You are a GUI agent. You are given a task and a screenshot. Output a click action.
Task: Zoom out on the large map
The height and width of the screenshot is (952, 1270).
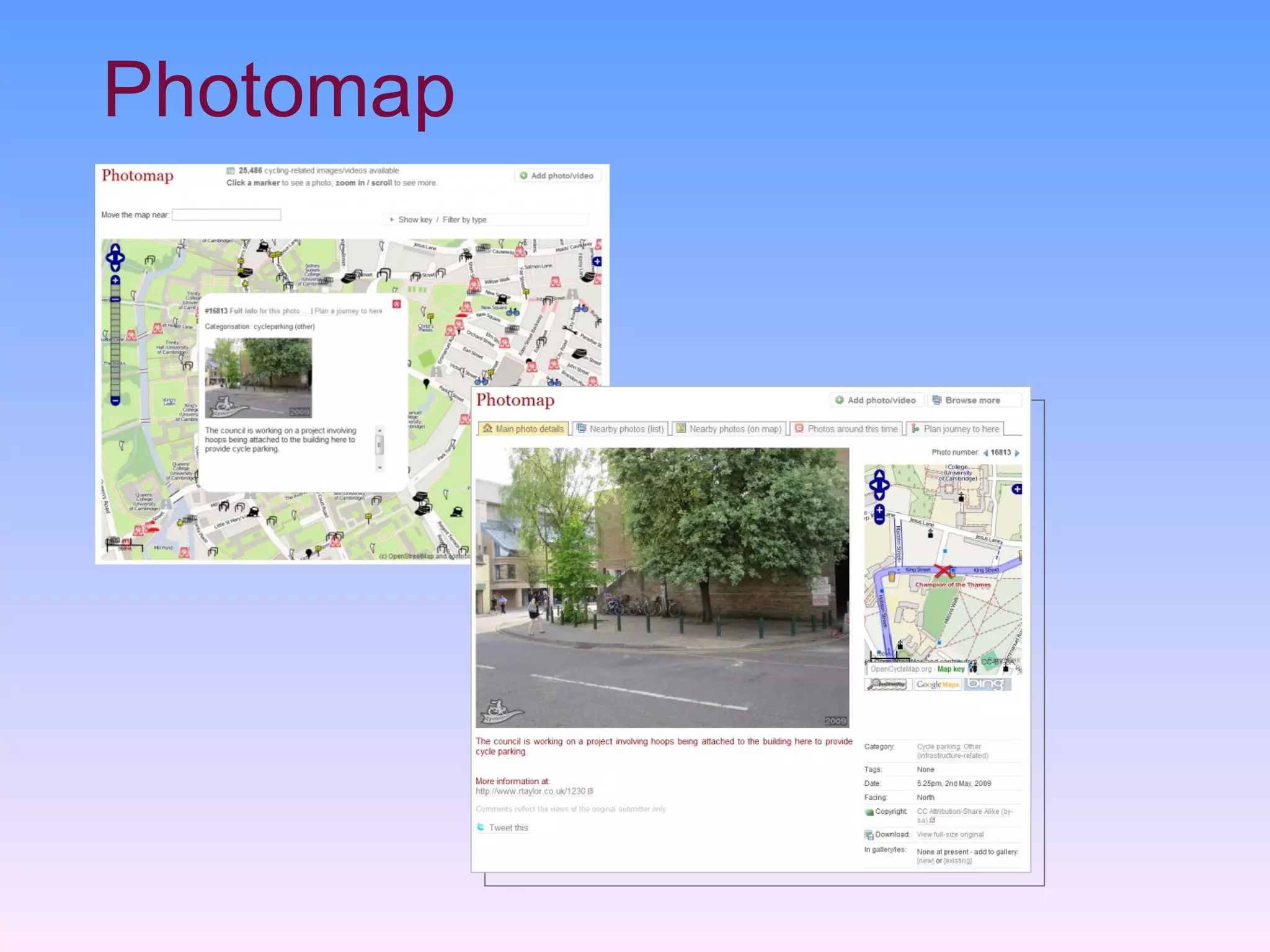115,400
